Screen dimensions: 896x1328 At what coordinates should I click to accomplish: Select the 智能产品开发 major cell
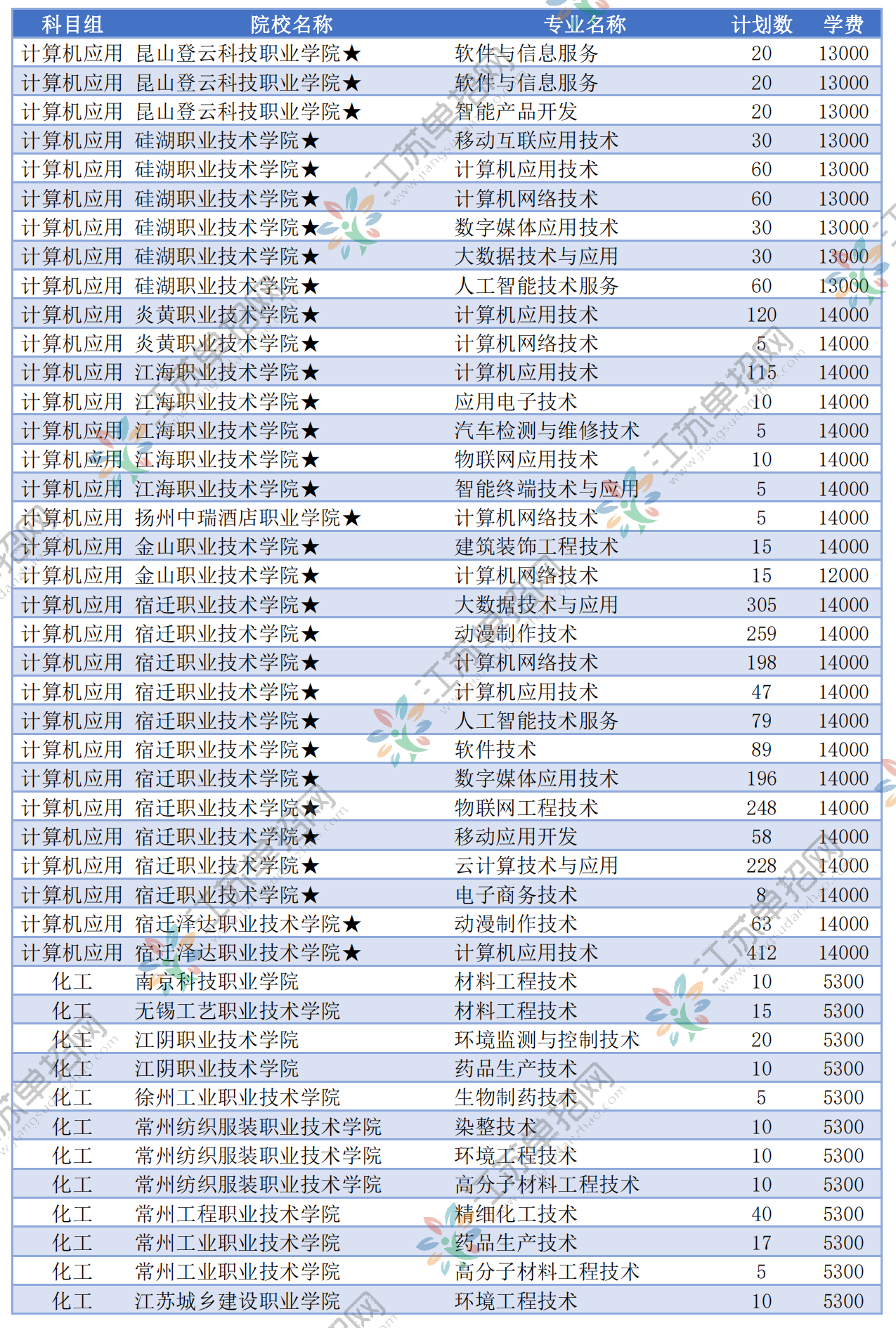(516, 112)
